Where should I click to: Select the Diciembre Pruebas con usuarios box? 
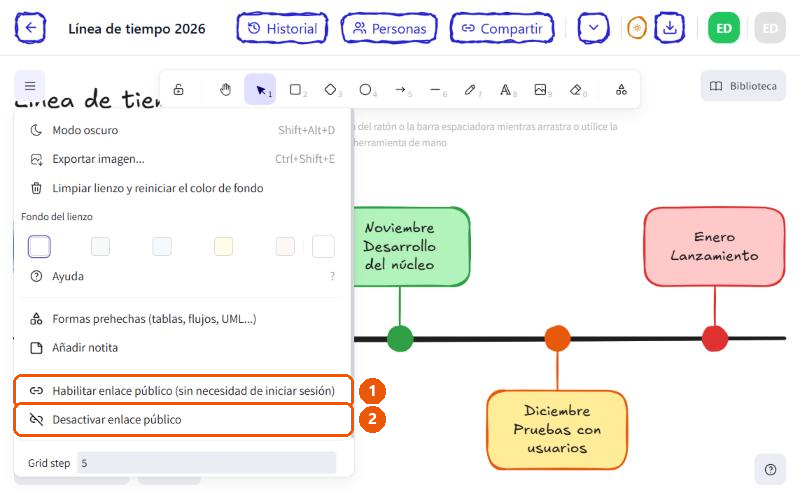click(557, 430)
